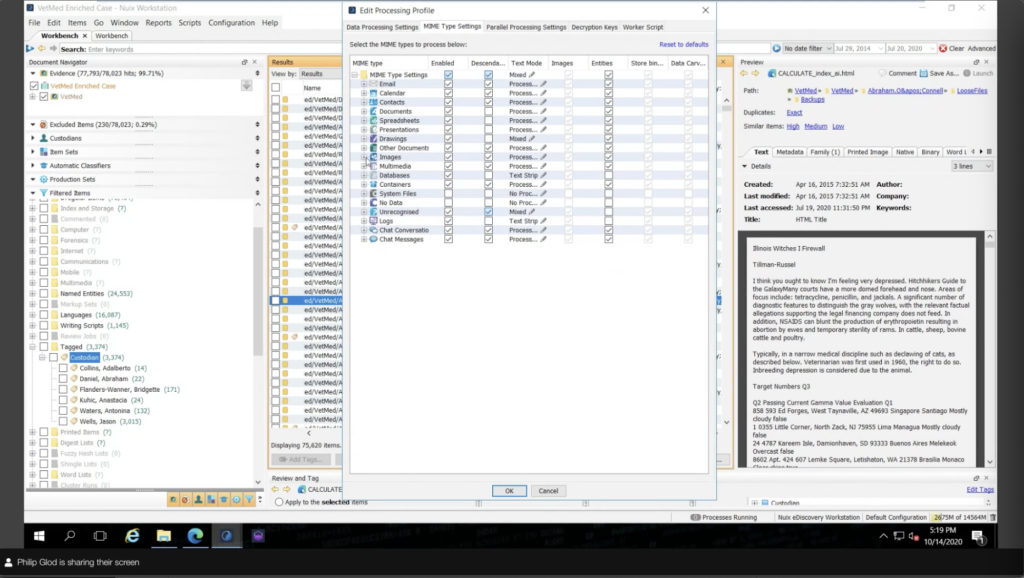Toggle Entities checkbox for Logs
The height and width of the screenshot is (578, 1024).
(609, 221)
